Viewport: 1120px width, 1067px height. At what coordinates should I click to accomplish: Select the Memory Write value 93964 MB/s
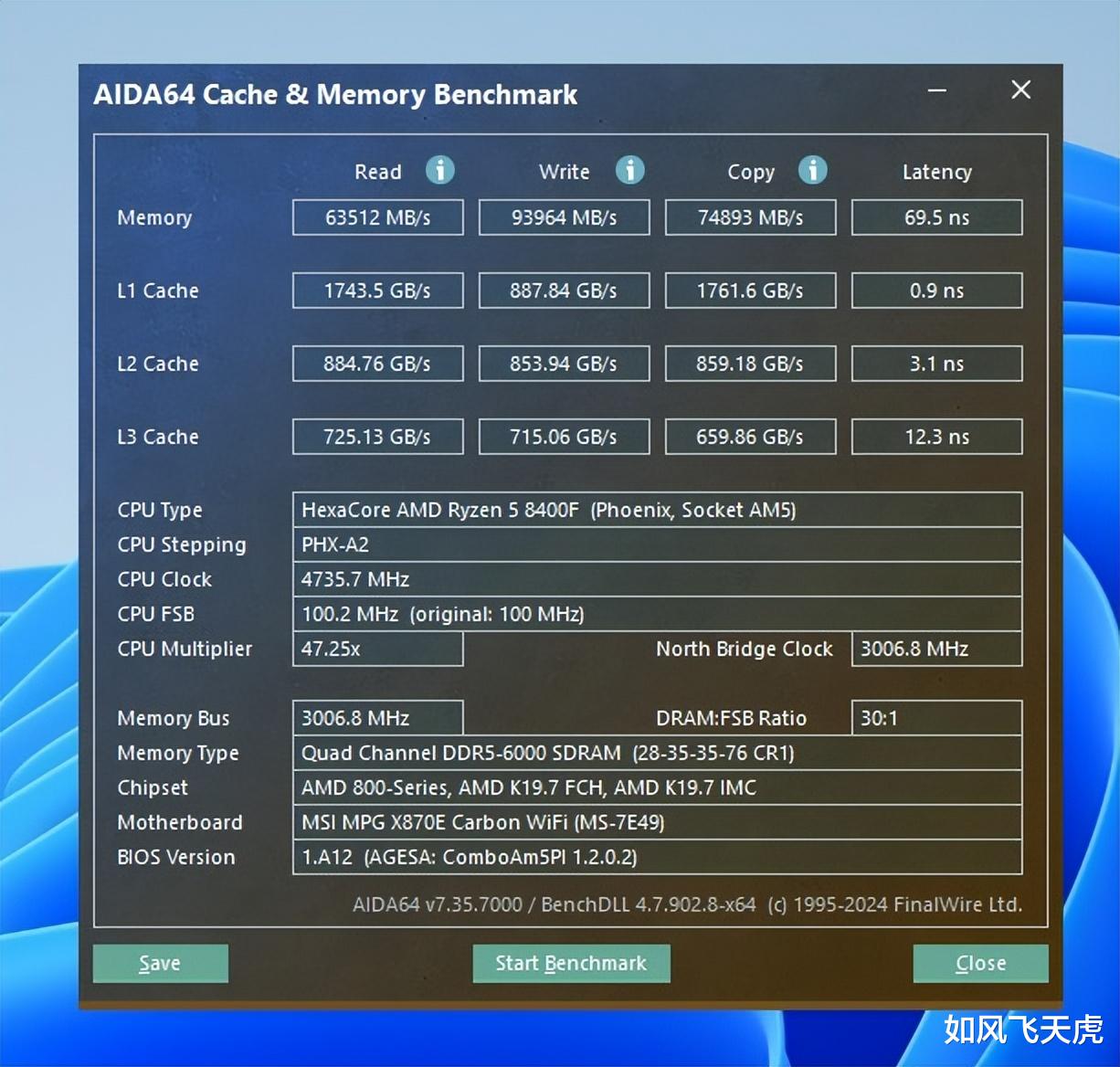[565, 217]
